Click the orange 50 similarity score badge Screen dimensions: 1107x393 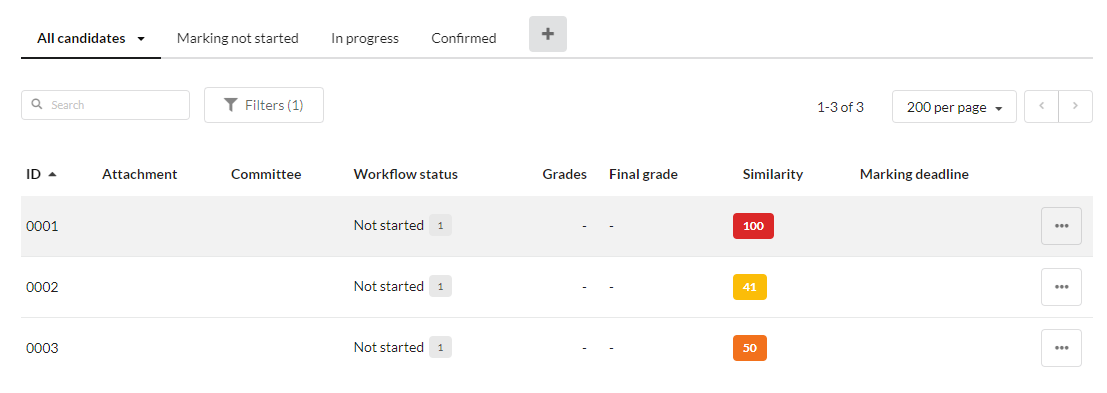point(750,348)
